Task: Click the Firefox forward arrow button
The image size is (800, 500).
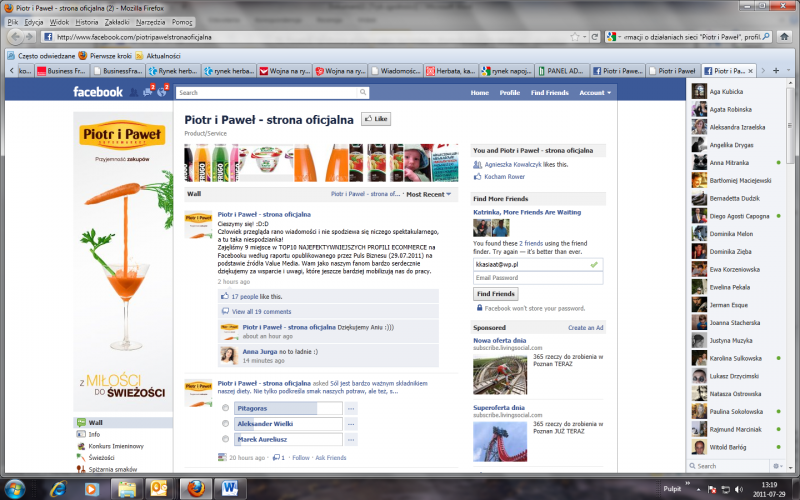Action: (29, 37)
